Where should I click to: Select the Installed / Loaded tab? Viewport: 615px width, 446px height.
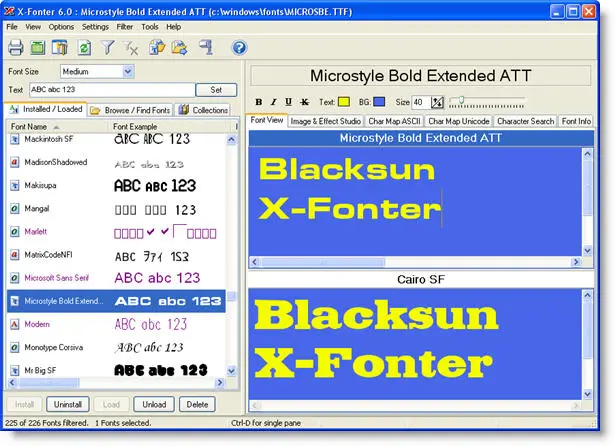click(x=46, y=109)
